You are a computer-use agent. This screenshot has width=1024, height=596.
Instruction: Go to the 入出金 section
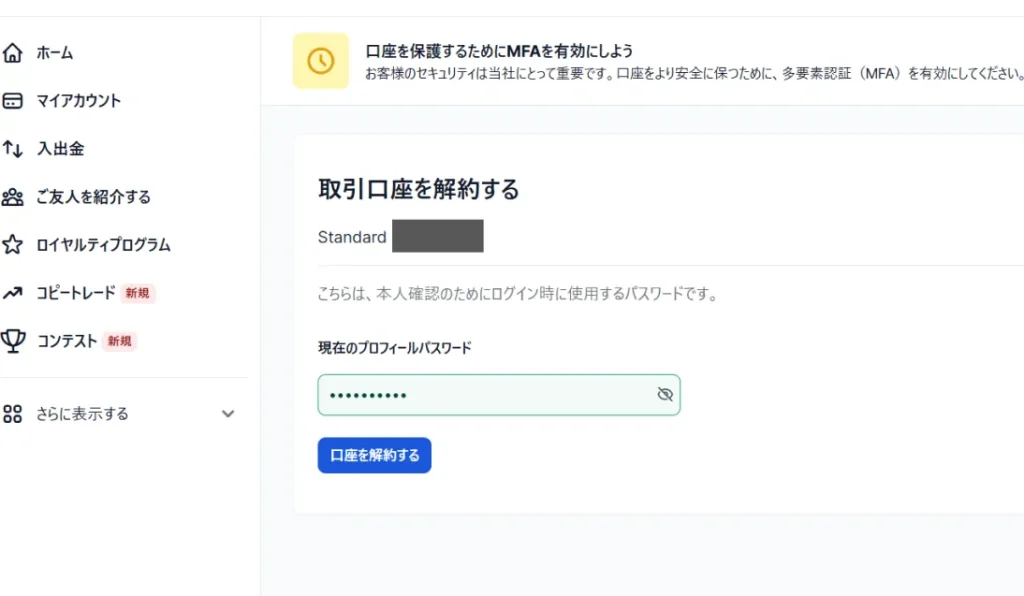pos(62,148)
